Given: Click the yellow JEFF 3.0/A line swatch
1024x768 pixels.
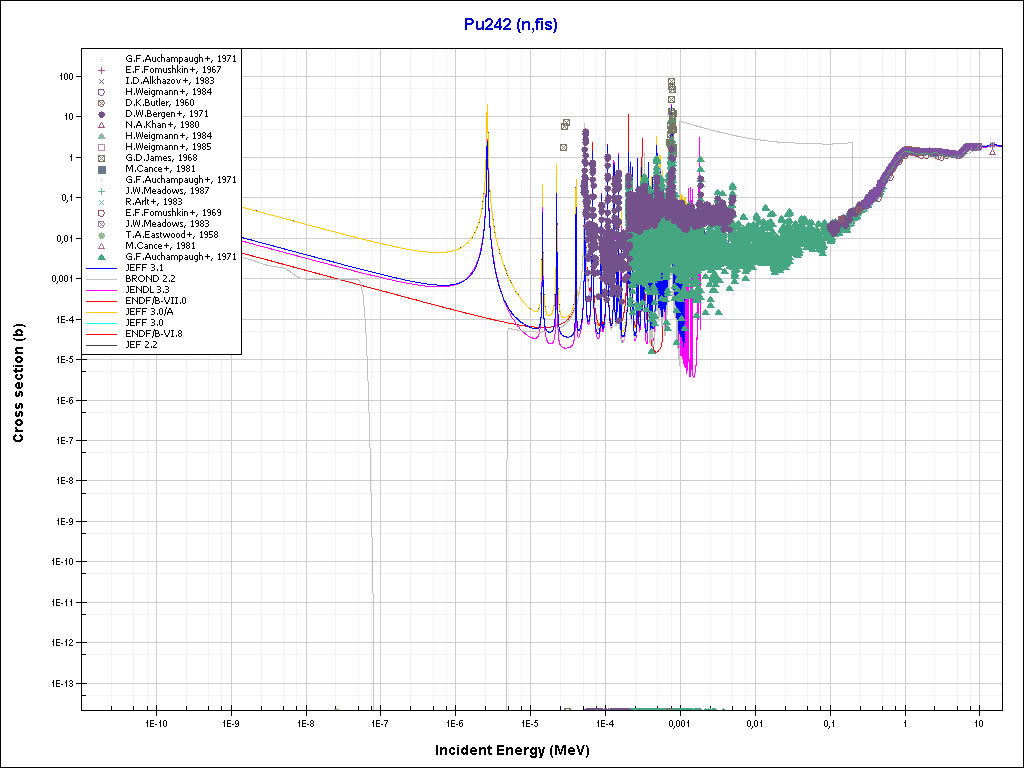Looking at the screenshot, I should point(101,312).
